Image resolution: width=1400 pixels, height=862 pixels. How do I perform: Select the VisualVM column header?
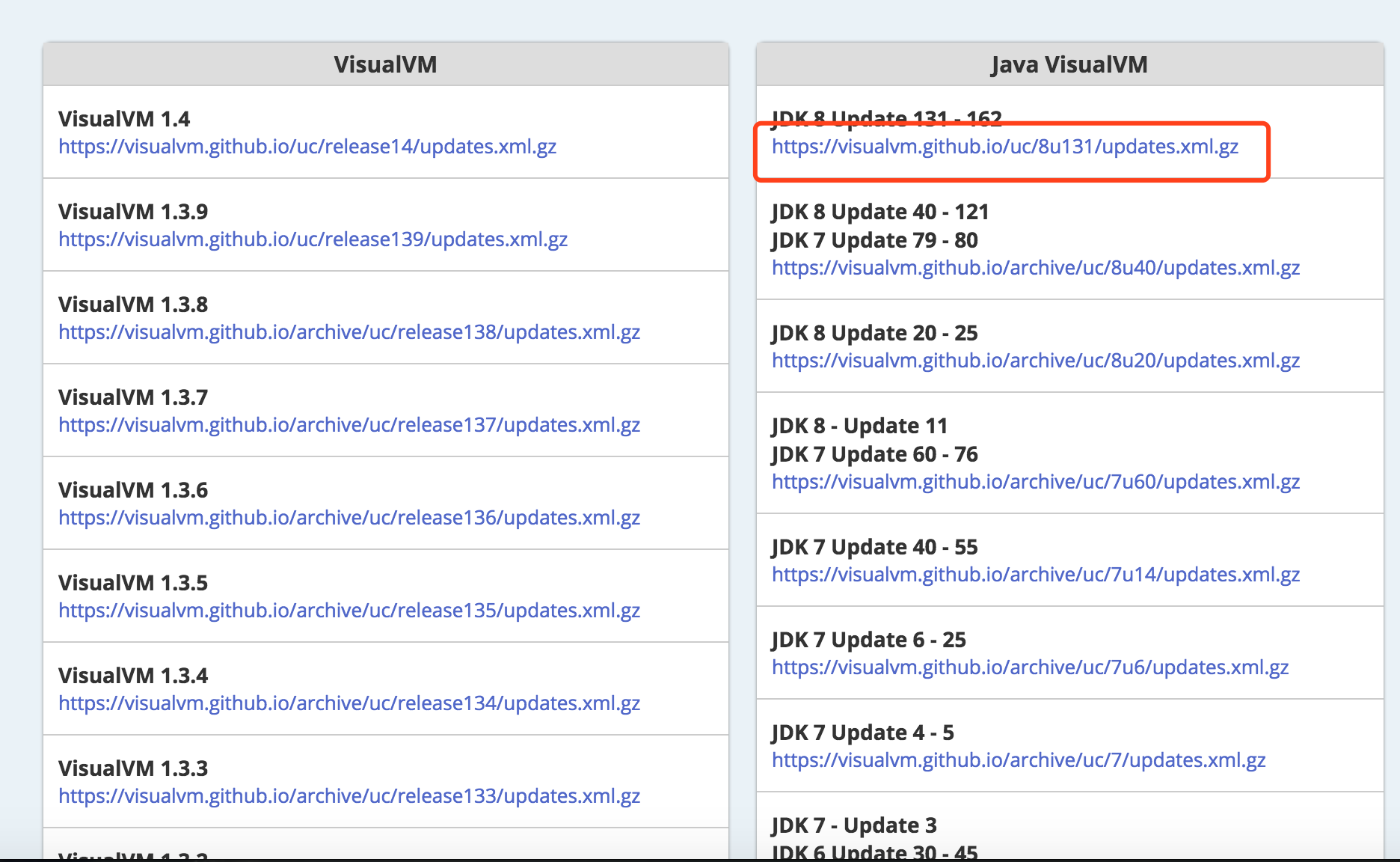386,64
